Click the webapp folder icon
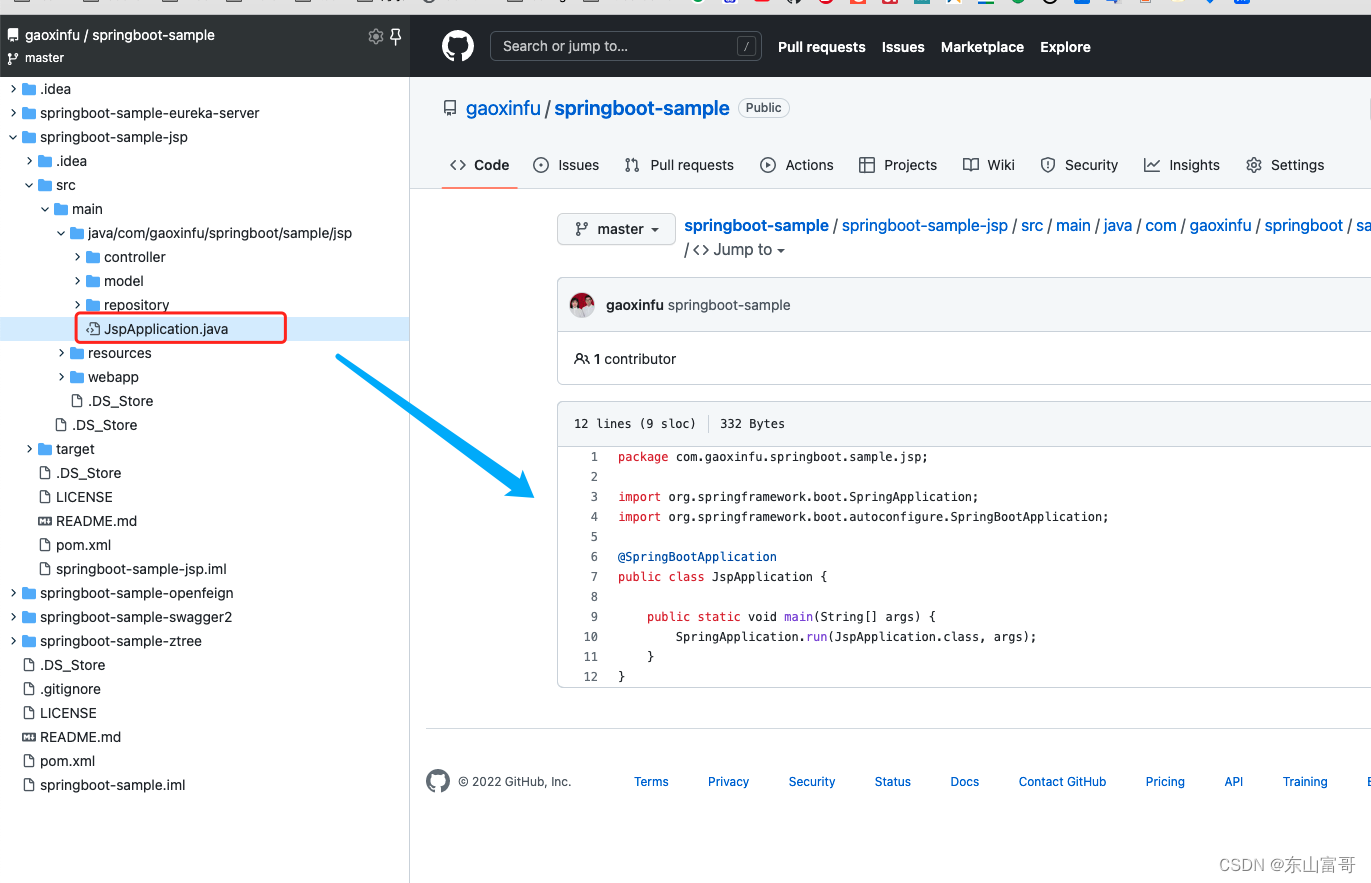 point(77,377)
